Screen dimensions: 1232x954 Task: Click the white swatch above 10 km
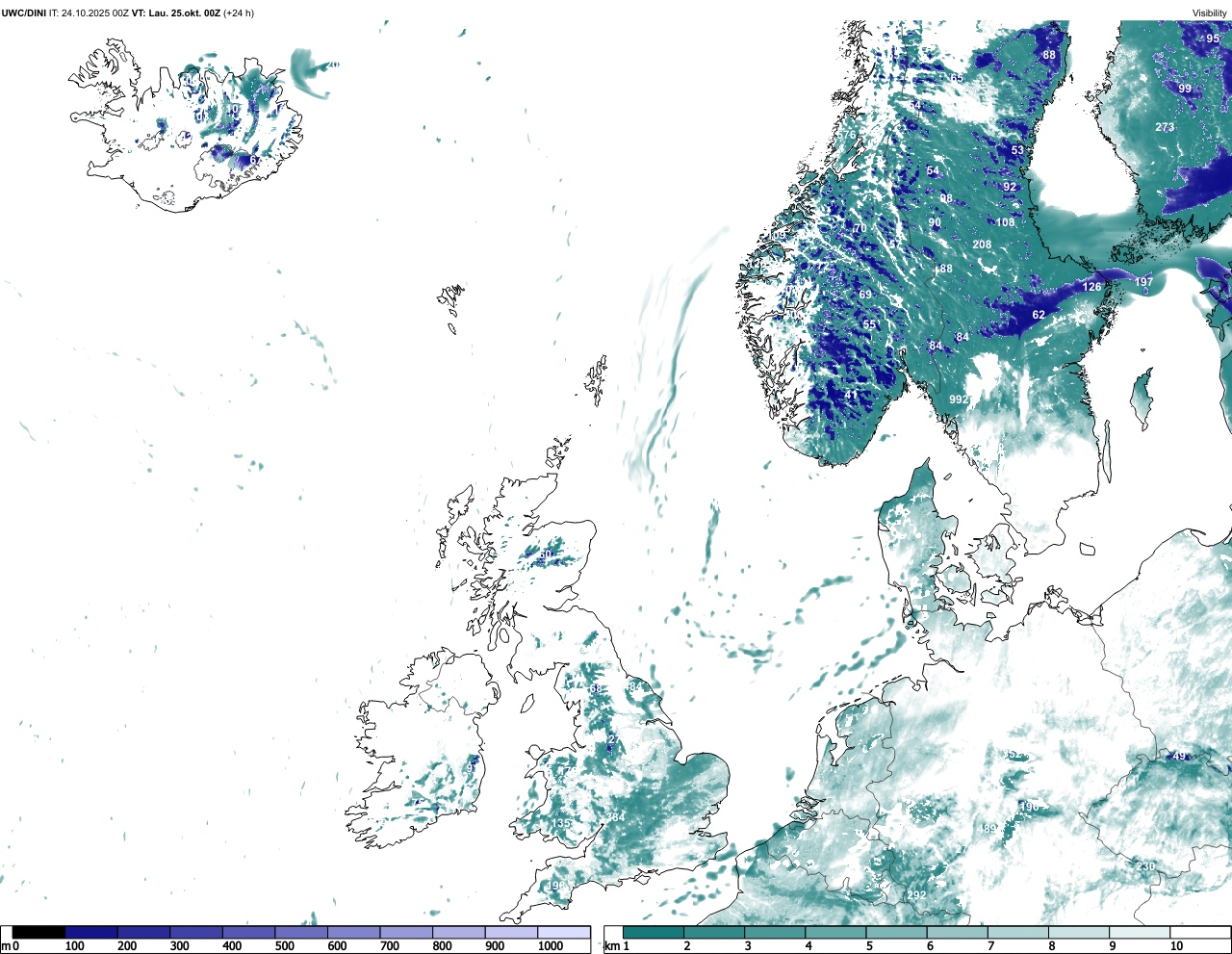pos(1199,933)
